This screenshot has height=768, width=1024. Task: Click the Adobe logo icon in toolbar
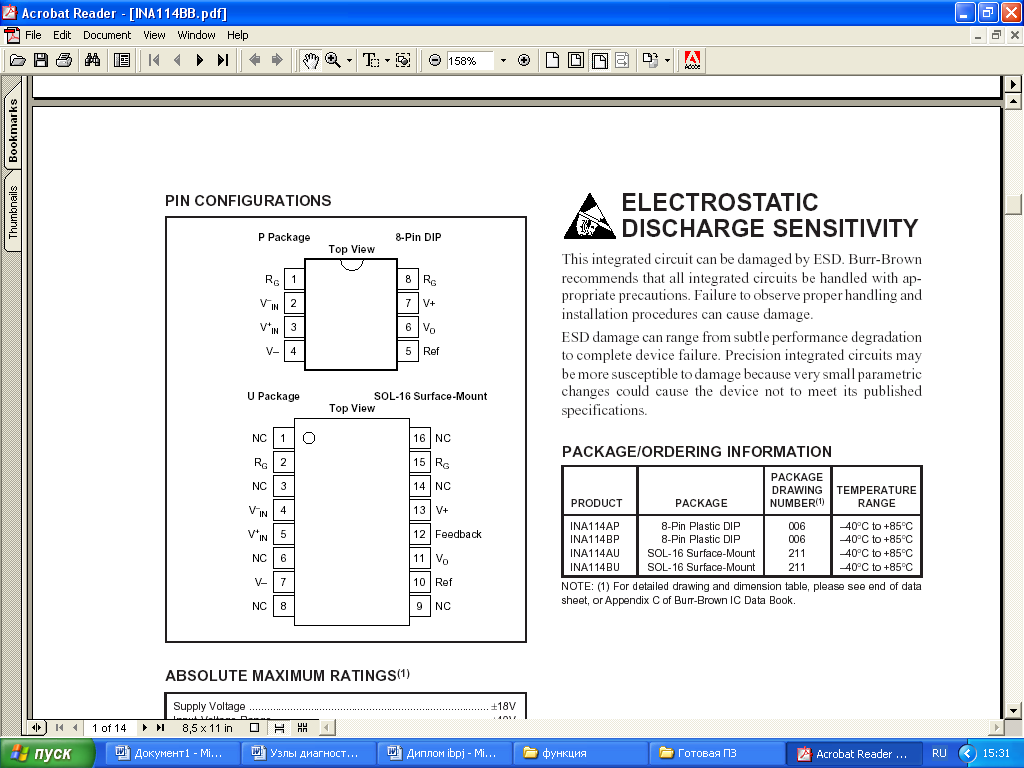692,61
